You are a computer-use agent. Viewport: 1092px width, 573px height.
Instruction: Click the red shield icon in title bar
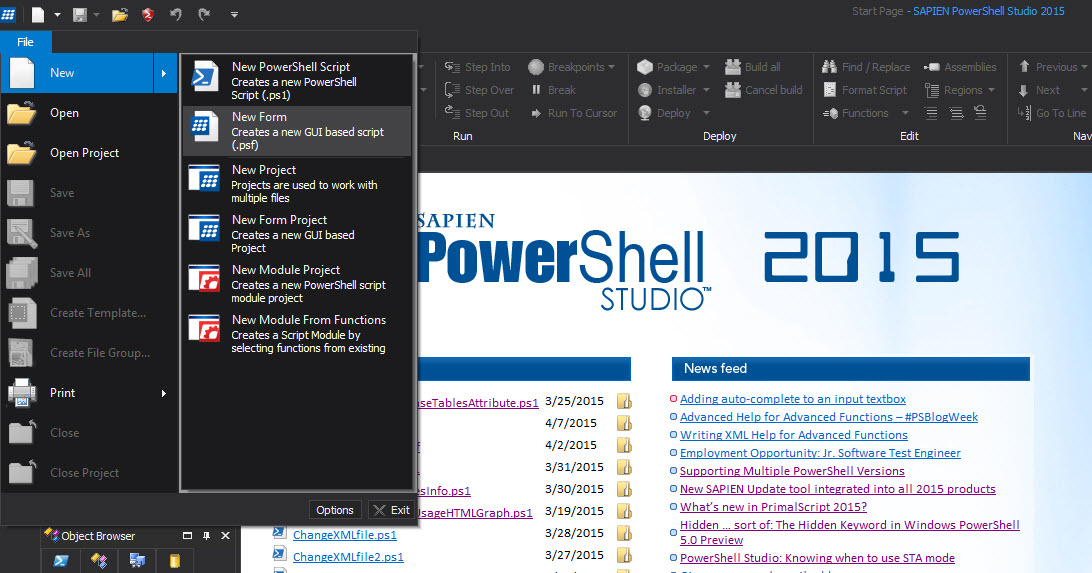point(148,15)
